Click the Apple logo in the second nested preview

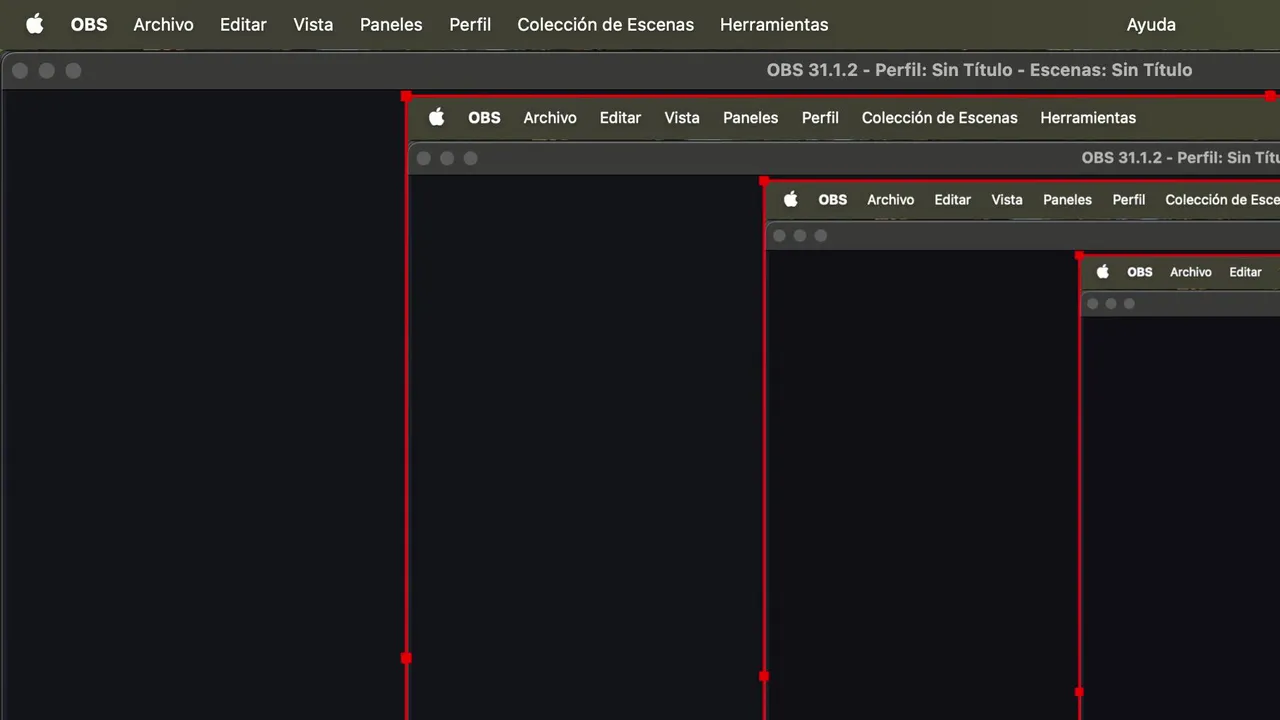pyautogui.click(x=790, y=199)
